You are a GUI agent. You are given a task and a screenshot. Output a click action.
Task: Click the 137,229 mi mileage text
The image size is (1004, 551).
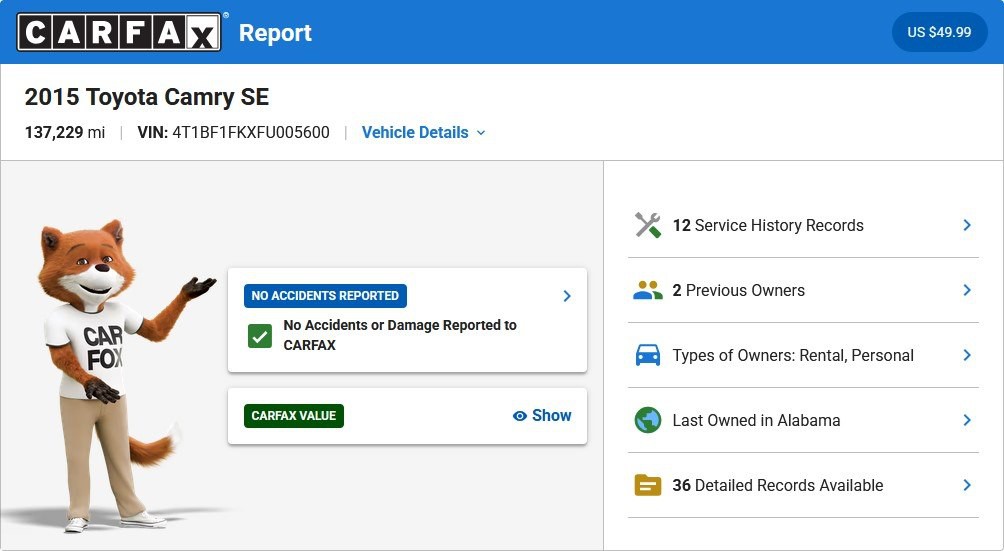65,132
